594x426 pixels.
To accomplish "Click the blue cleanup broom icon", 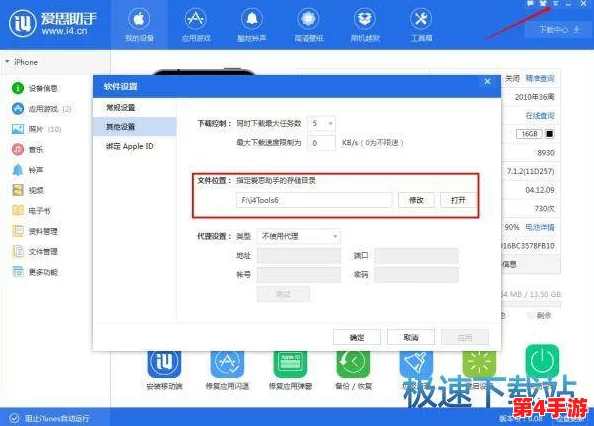I will [x=416, y=363].
